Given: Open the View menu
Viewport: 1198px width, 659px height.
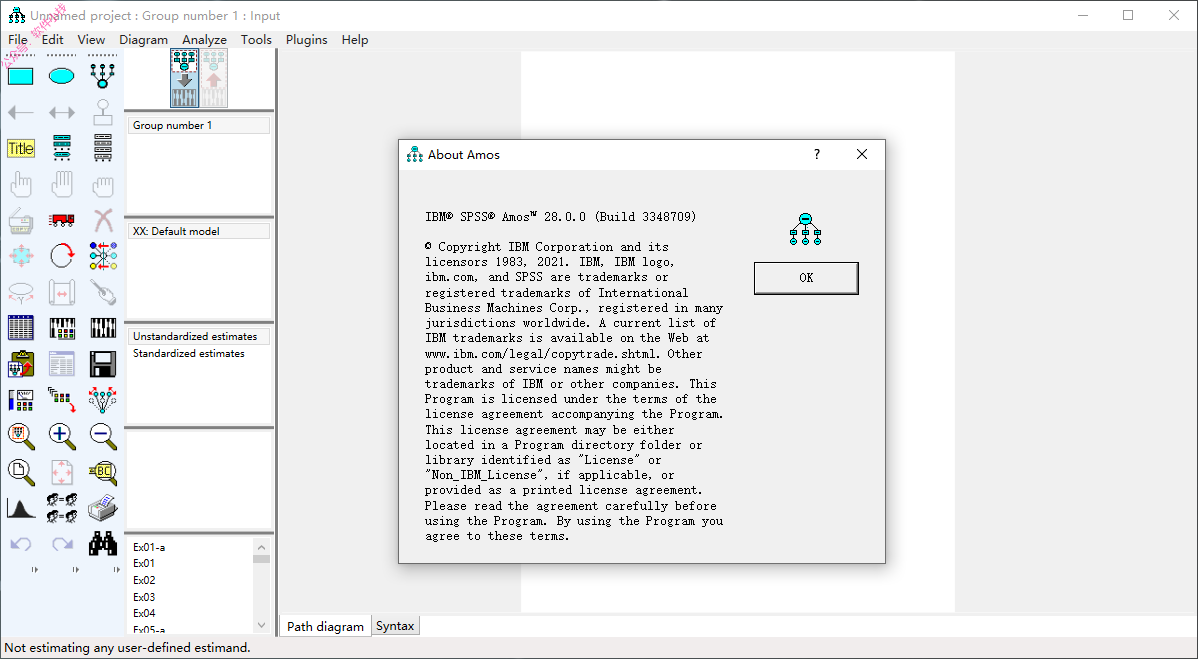Looking at the screenshot, I should pyautogui.click(x=91, y=40).
